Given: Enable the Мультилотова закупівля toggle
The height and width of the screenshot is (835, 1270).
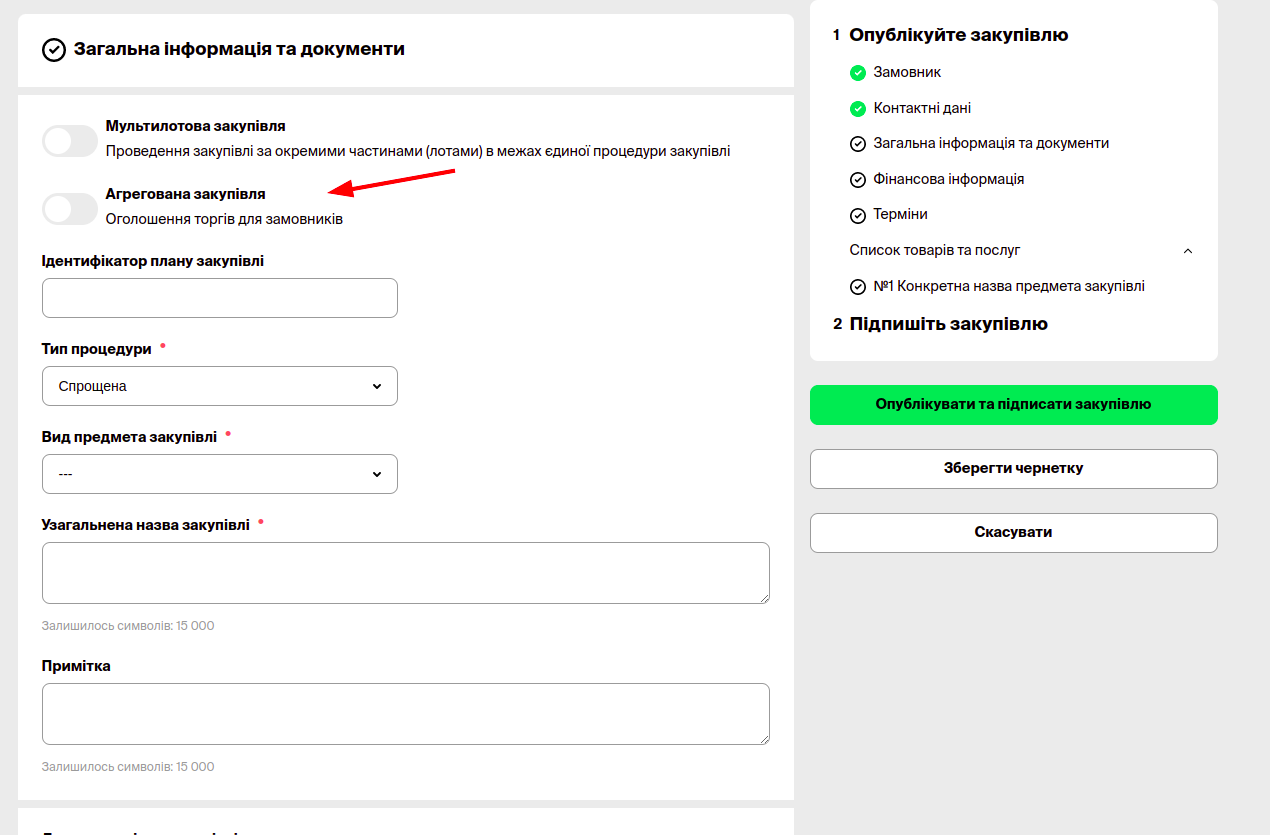Looking at the screenshot, I should tap(69, 141).
